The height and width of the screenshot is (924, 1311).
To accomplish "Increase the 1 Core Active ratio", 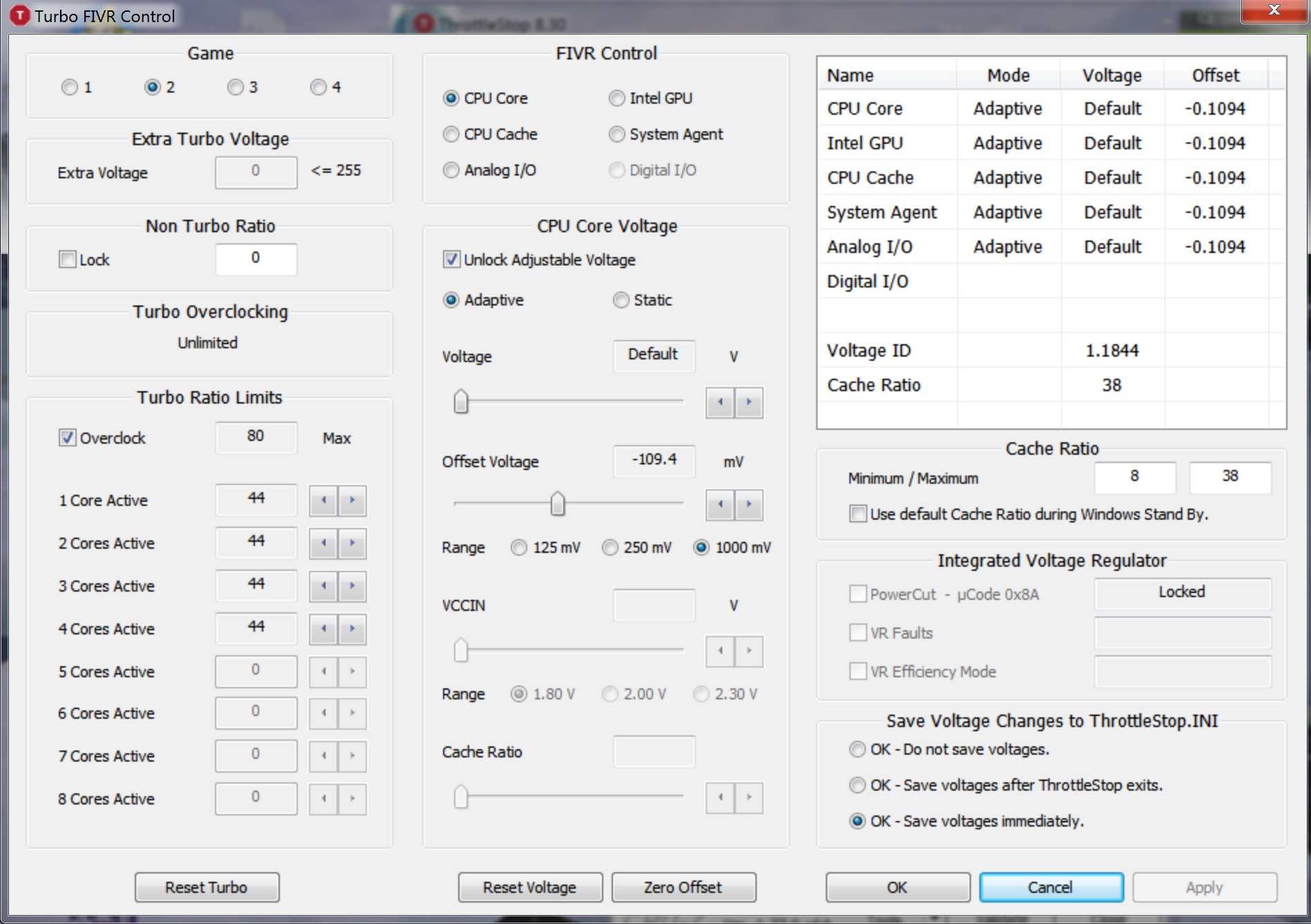I will pos(352,500).
